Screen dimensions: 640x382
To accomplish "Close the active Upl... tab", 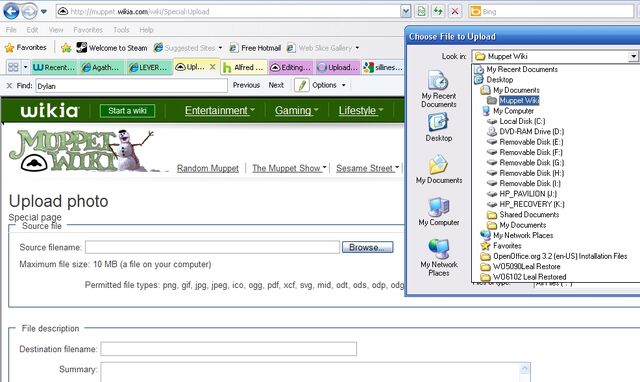I will tap(213, 67).
